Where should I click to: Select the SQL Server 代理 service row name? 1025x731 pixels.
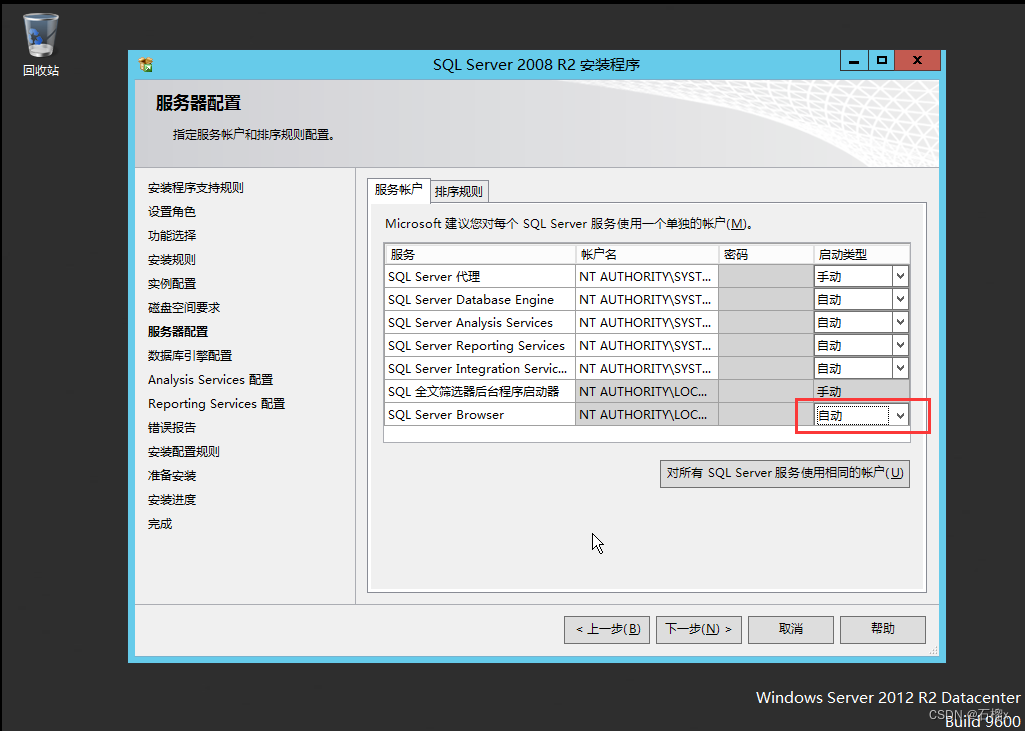[x=480, y=277]
